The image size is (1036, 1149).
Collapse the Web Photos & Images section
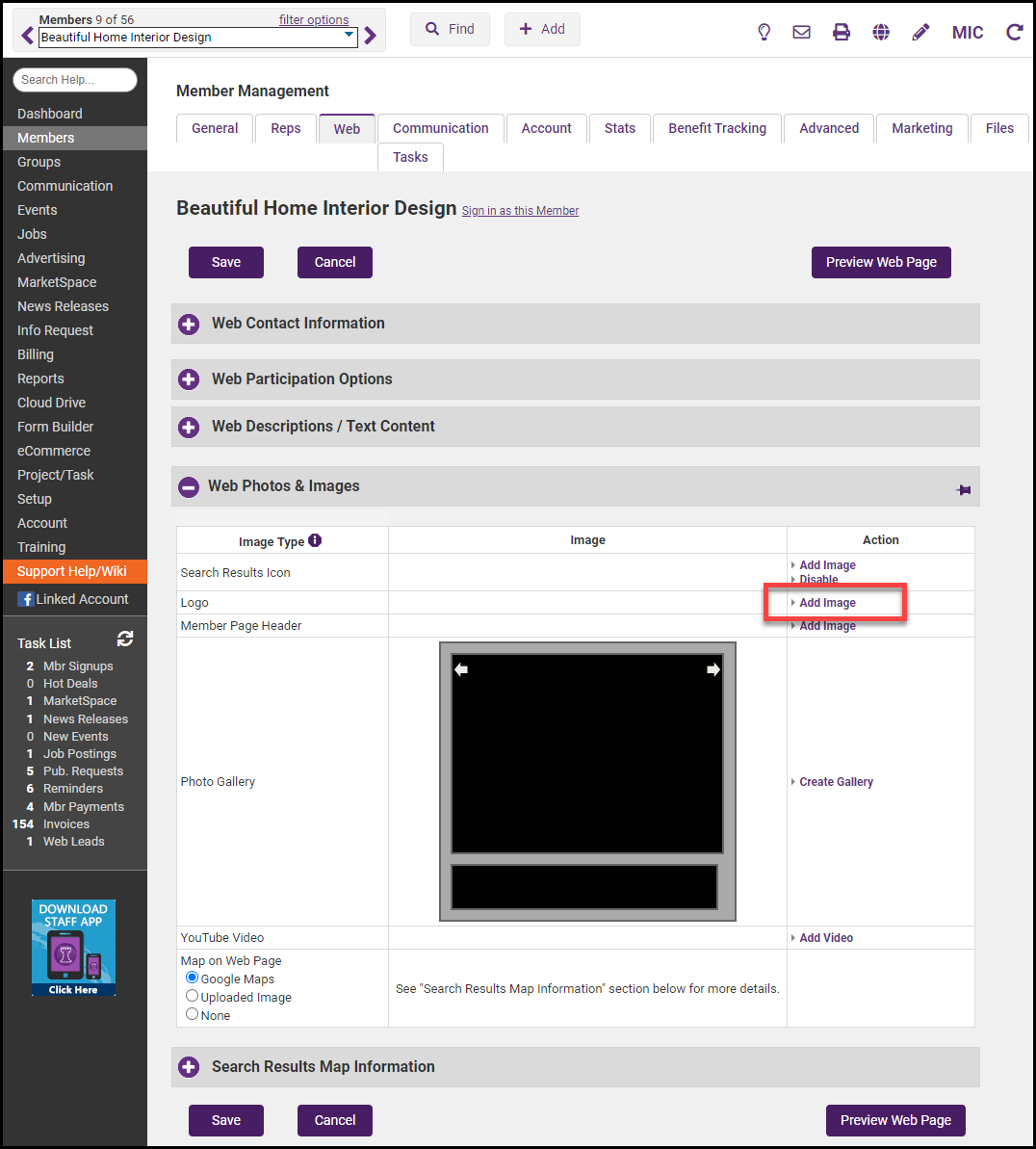(189, 487)
